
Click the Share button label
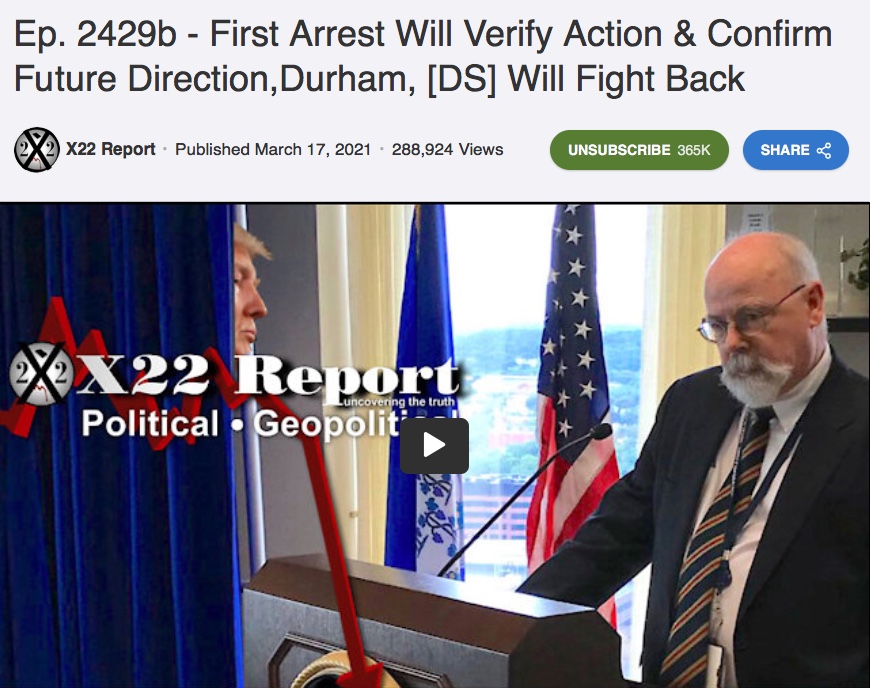point(785,150)
